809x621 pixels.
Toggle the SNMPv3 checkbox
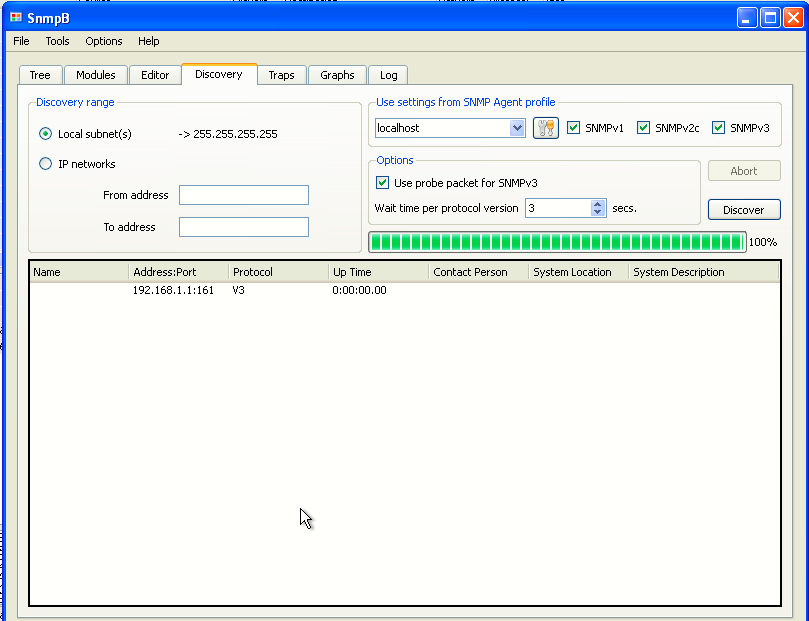pos(718,128)
